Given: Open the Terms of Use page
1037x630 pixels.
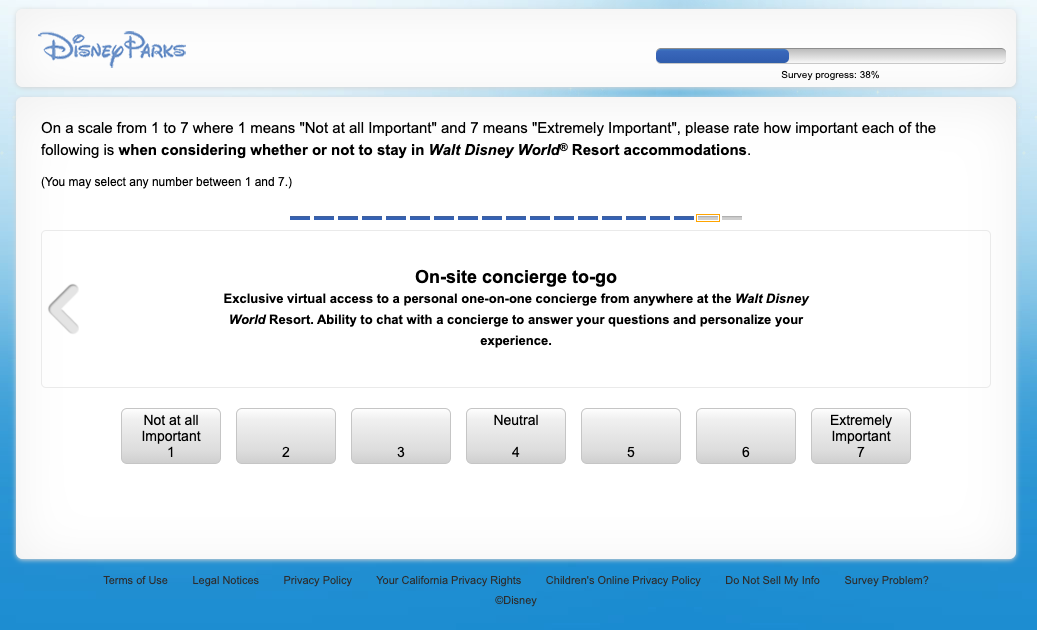Looking at the screenshot, I should [135, 580].
